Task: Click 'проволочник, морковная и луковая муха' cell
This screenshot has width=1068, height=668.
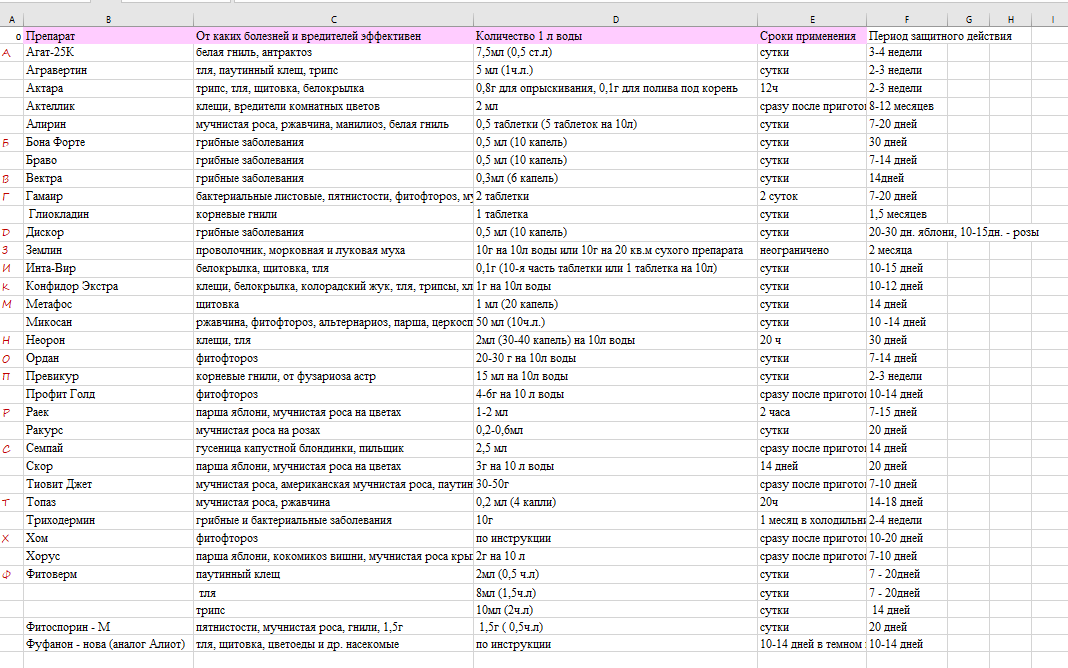Action: (333, 251)
